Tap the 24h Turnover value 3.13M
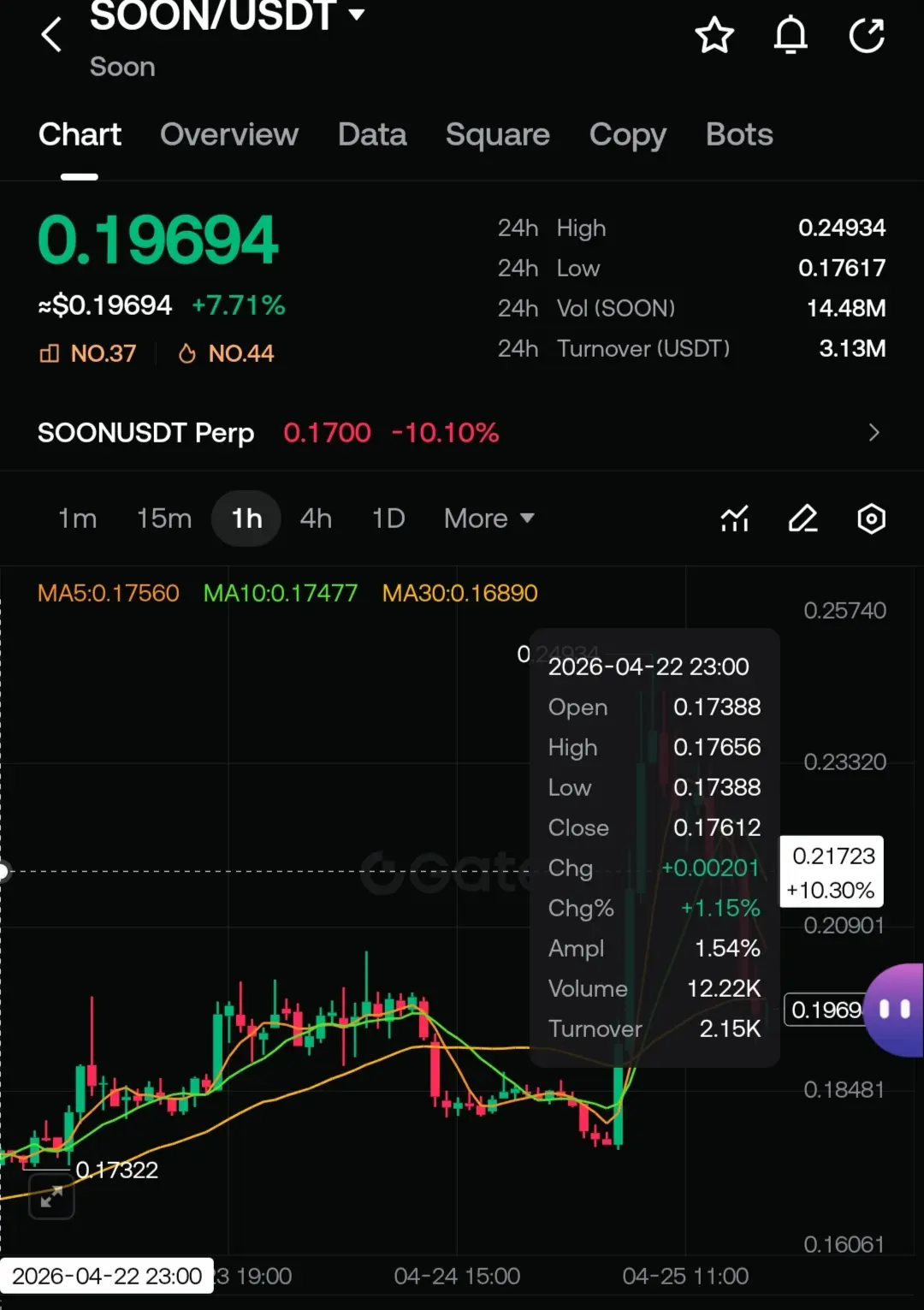Viewport: 924px width, 1310px height. click(x=852, y=348)
